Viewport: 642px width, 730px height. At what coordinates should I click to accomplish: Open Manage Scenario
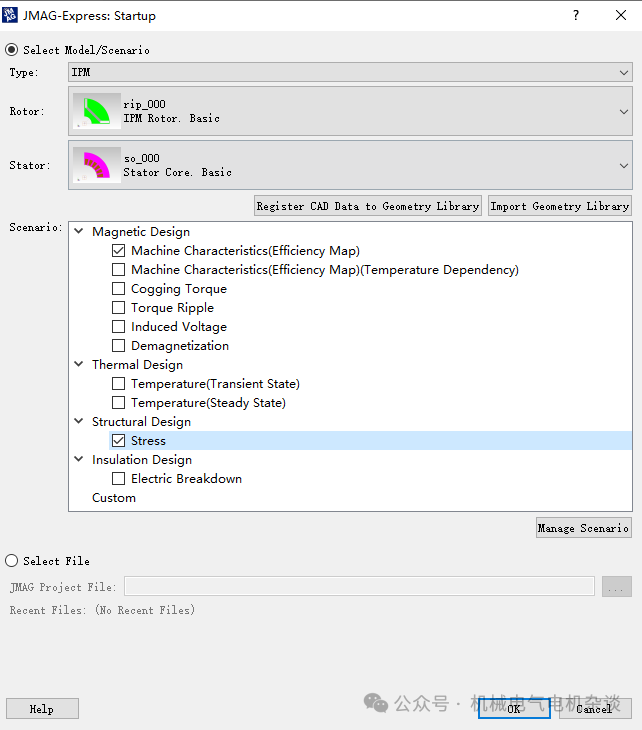pyautogui.click(x=584, y=528)
